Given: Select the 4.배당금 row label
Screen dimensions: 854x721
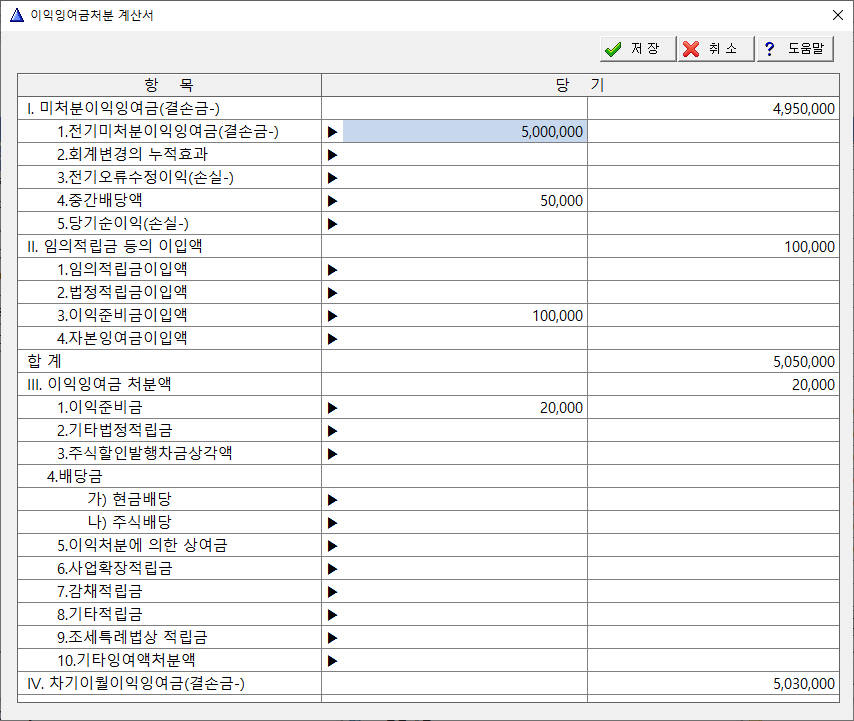Looking at the screenshot, I should point(75,476).
